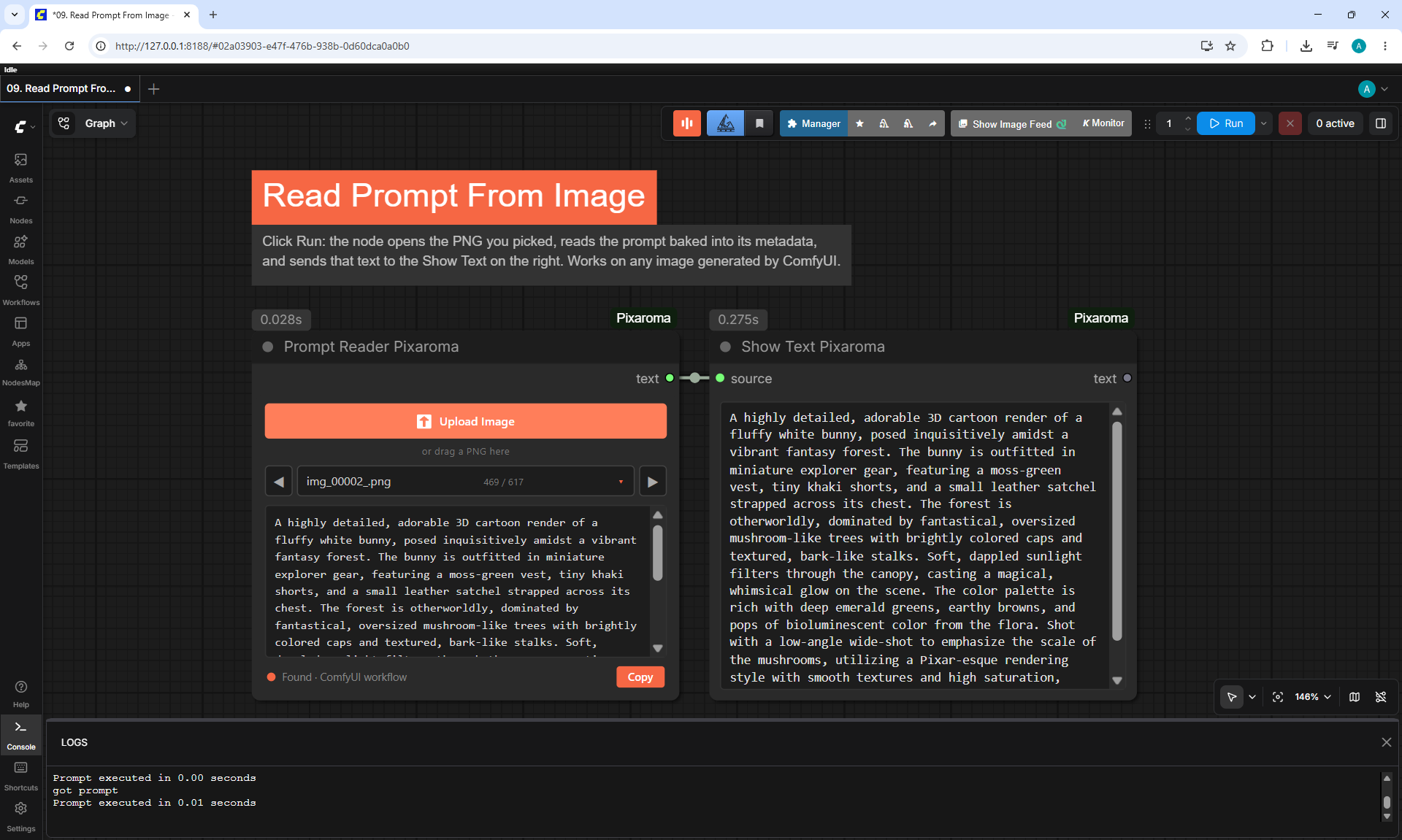Copy the prompt text with Copy button
Screen dimensions: 1402x840
tap(640, 677)
